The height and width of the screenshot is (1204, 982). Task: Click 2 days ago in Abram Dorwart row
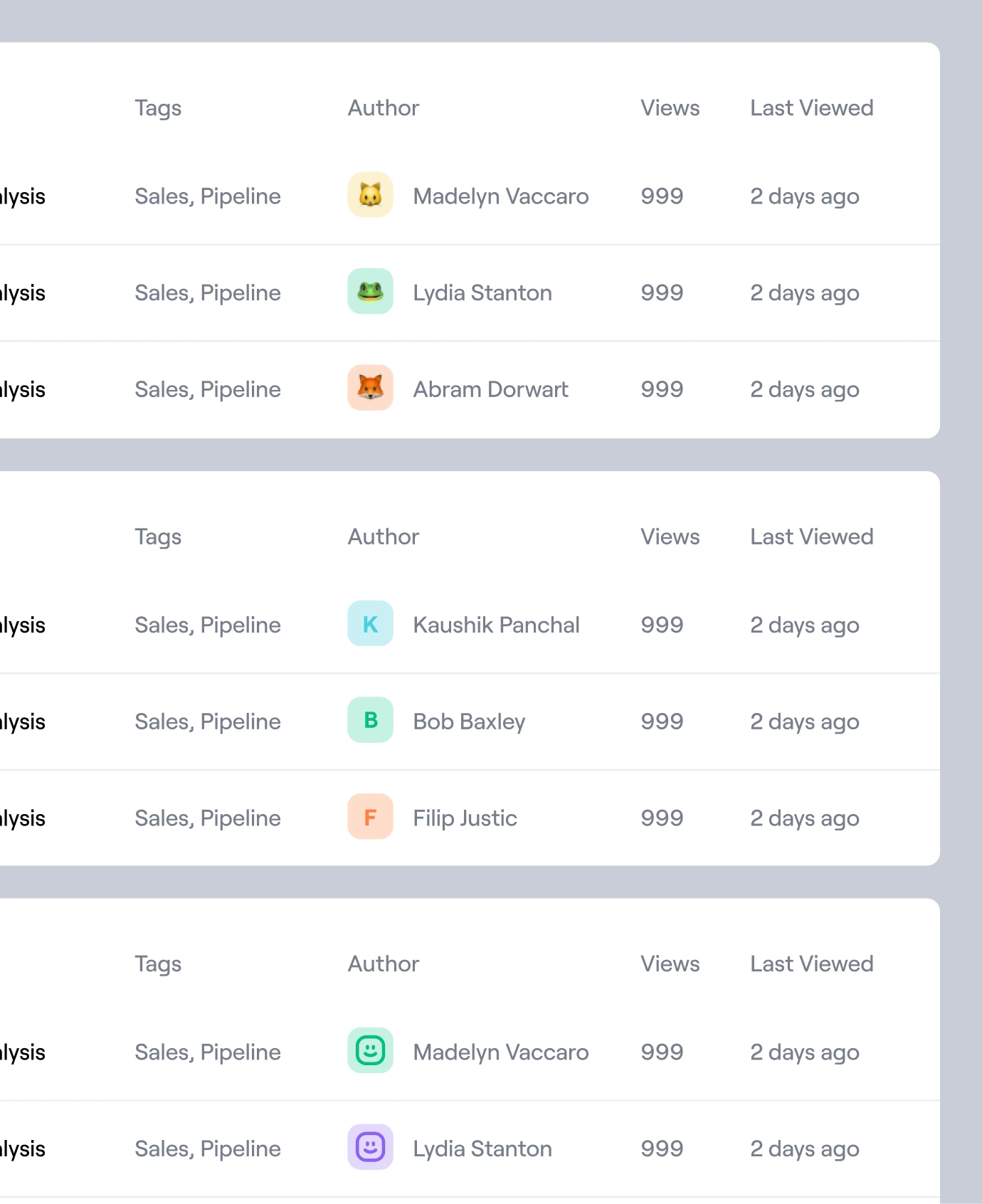(x=804, y=389)
